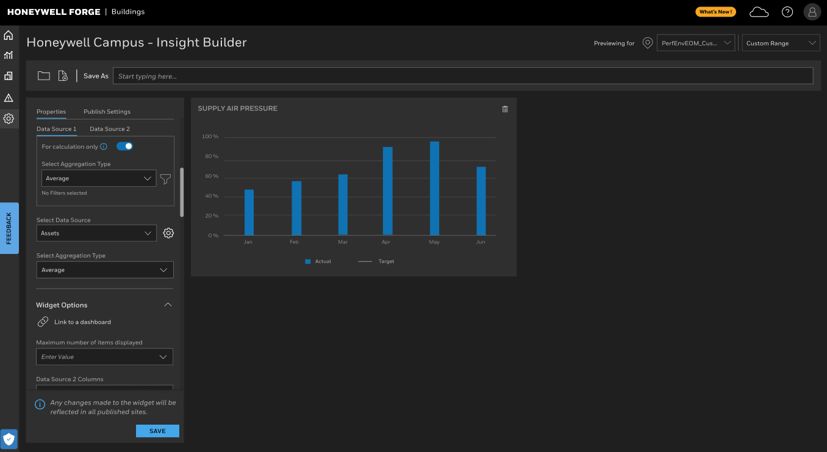Screen dimensions: 827x452
Task: Click the May bar in chart
Action: click(x=435, y=188)
